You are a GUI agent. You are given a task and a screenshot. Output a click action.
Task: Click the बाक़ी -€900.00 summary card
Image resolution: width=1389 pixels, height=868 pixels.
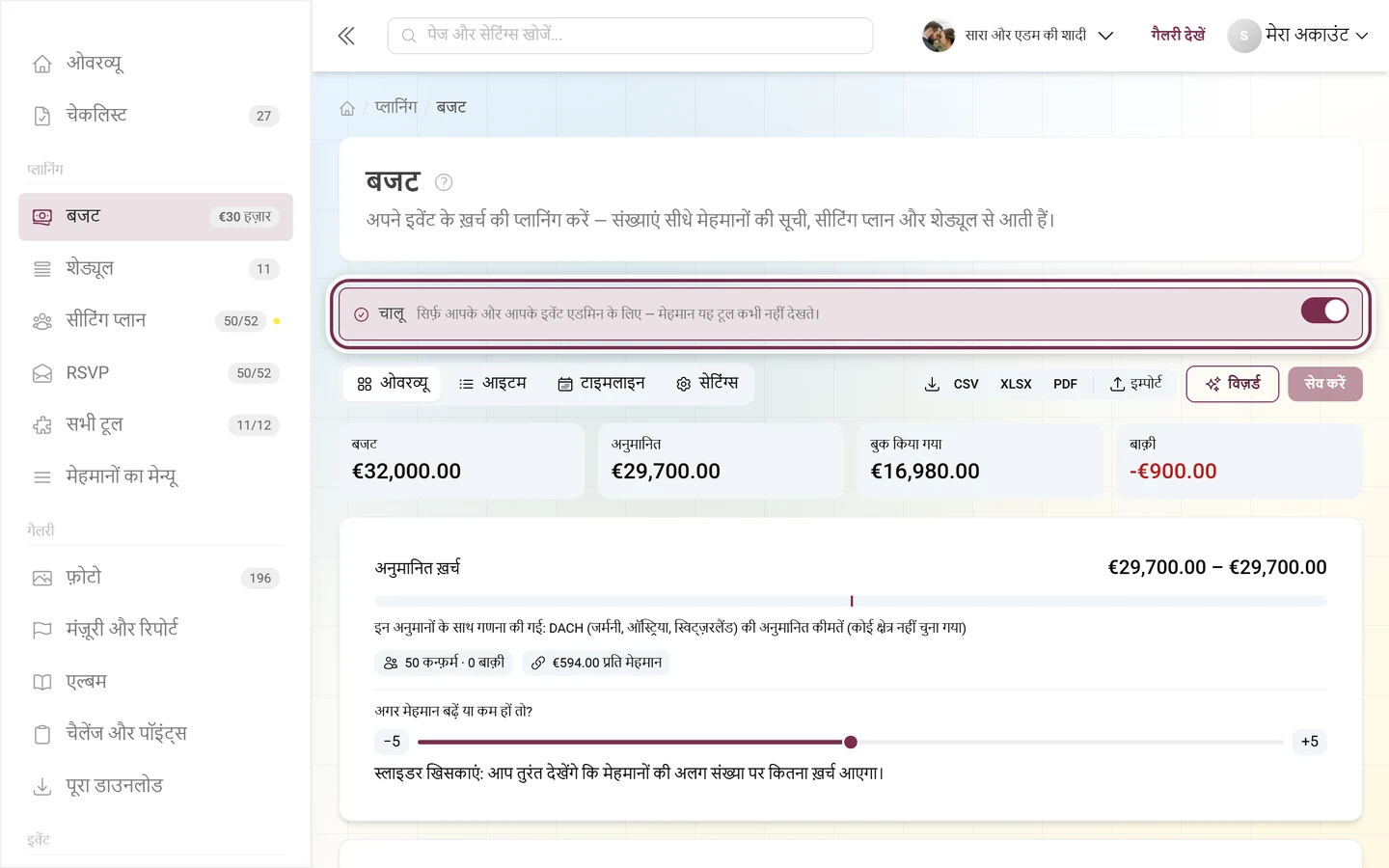[1239, 461]
